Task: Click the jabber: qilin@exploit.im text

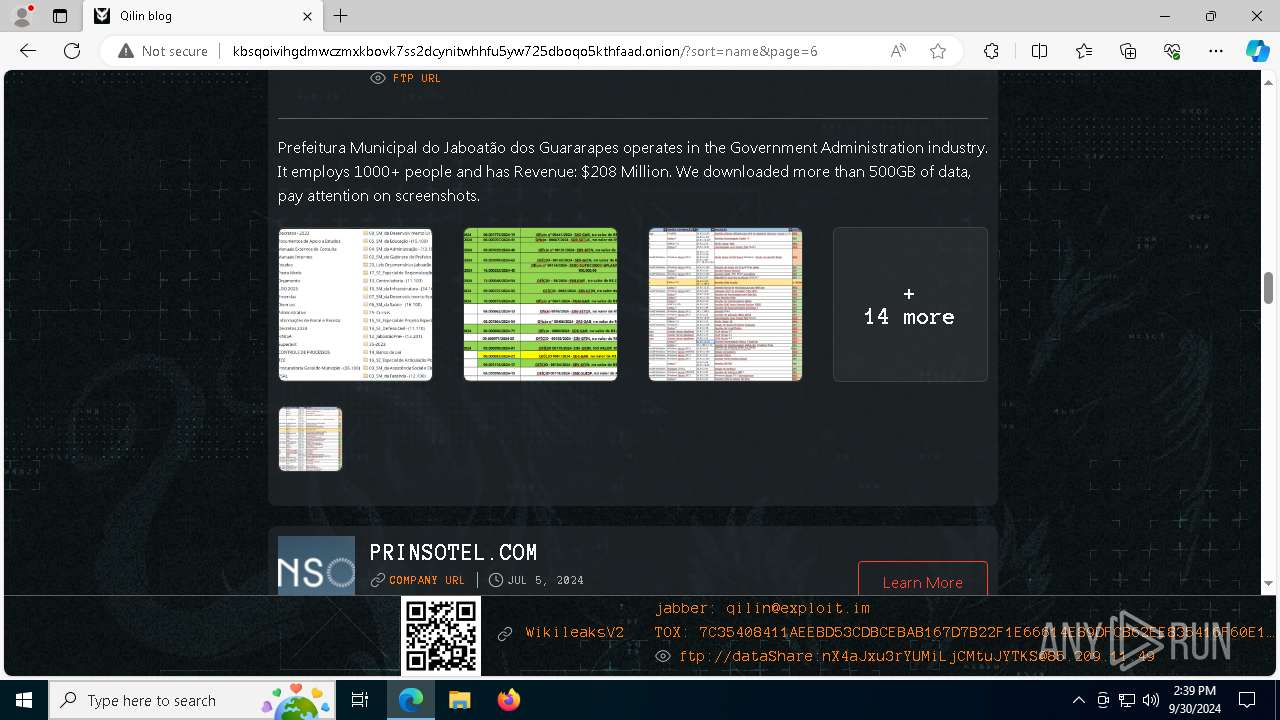Action: (762, 608)
